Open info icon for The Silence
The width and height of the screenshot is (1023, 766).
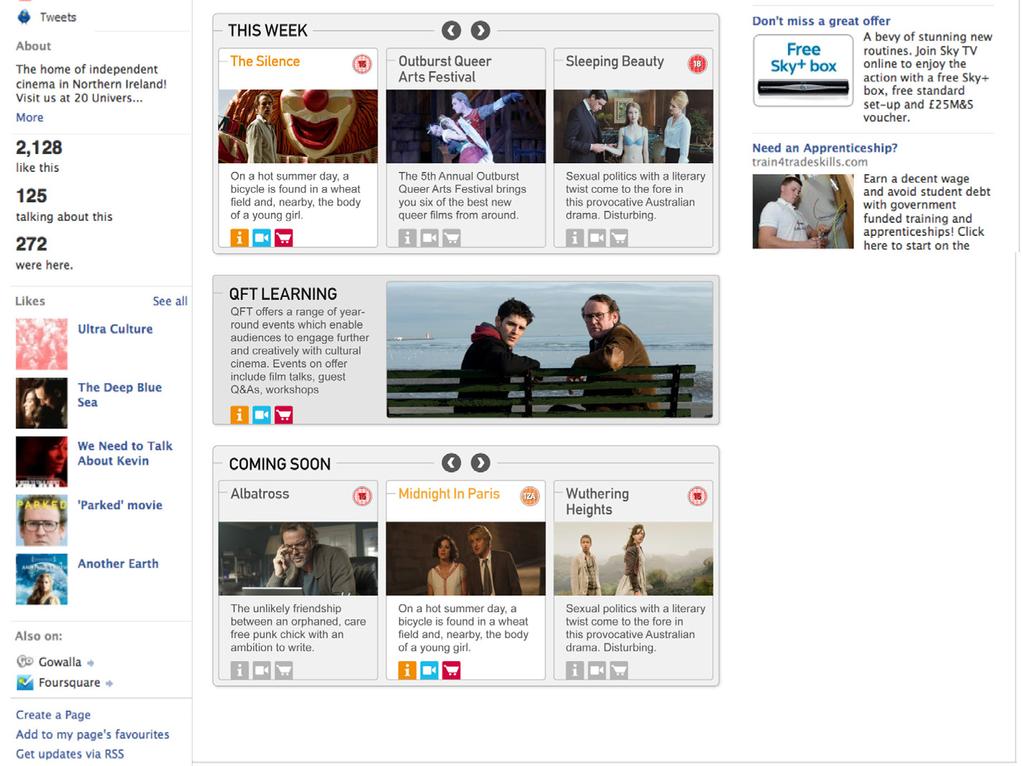[239, 237]
